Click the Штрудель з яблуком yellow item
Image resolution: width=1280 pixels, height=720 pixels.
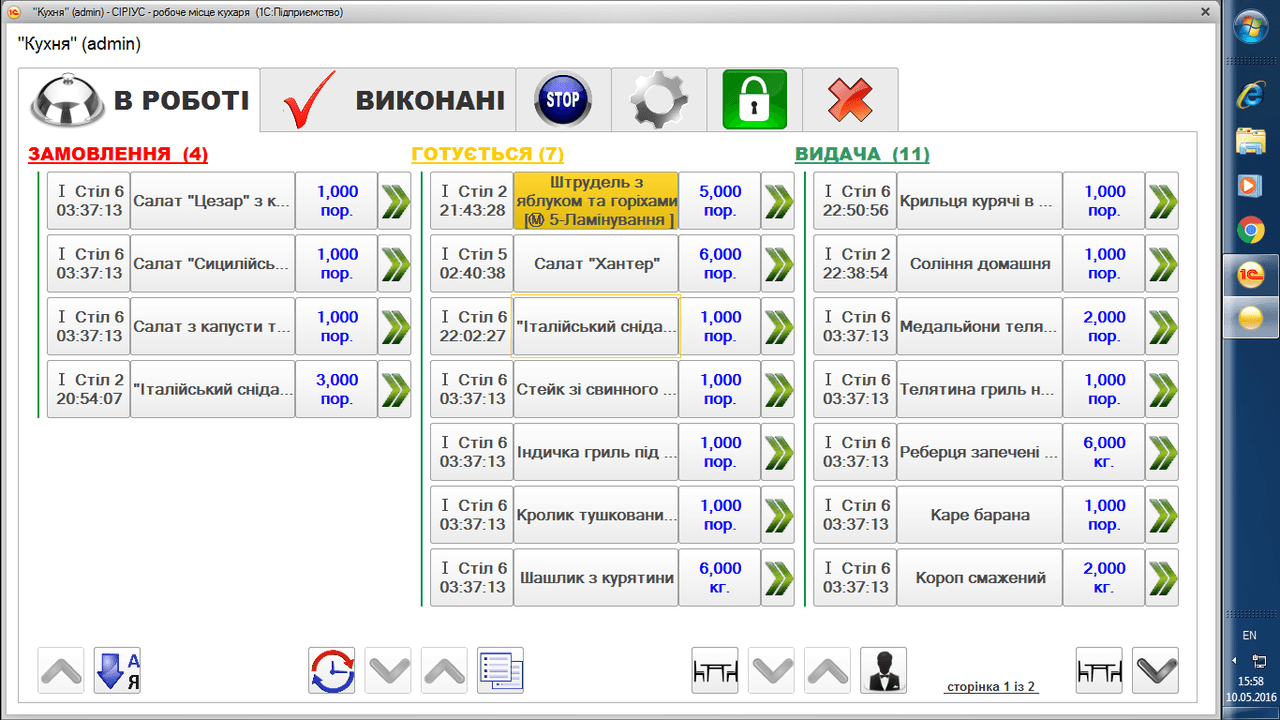click(x=595, y=201)
